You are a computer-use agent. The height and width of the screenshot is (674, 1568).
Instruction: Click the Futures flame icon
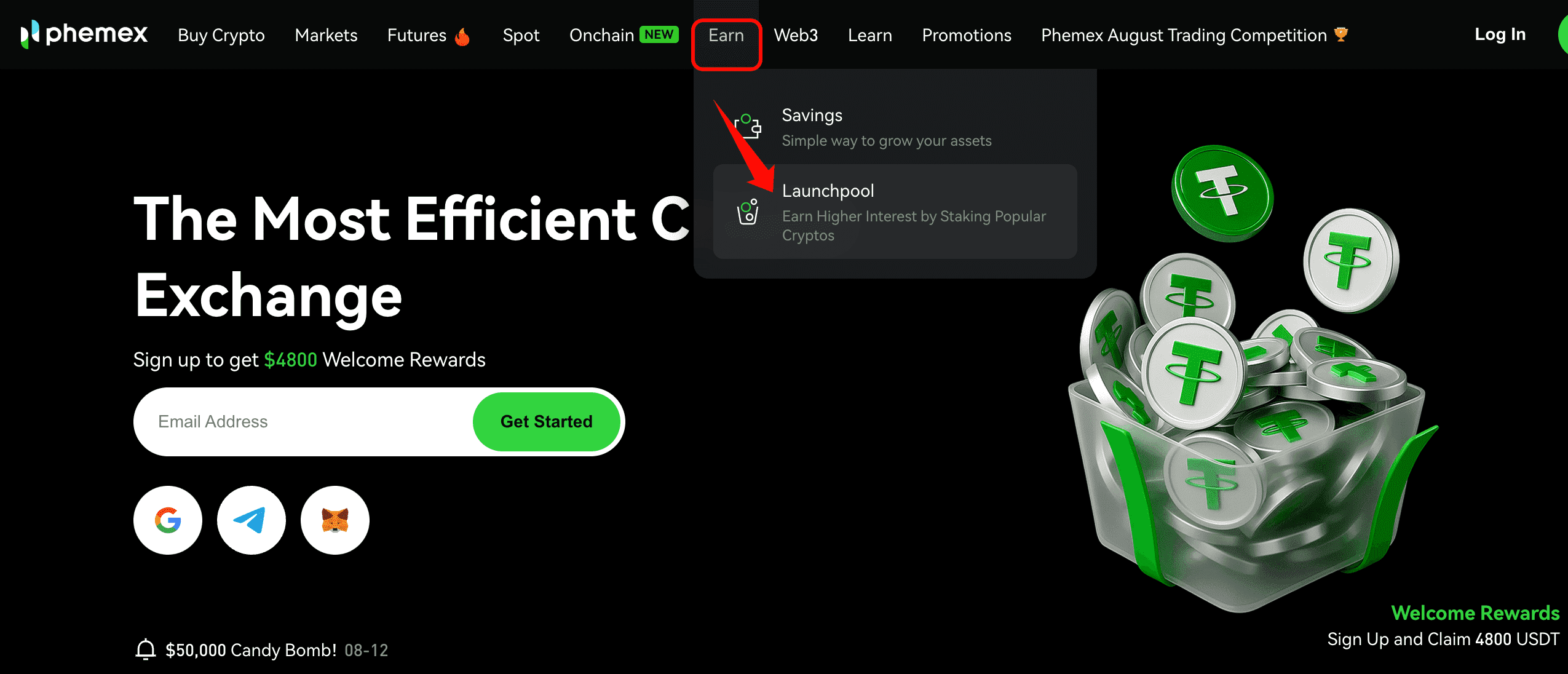[462, 37]
